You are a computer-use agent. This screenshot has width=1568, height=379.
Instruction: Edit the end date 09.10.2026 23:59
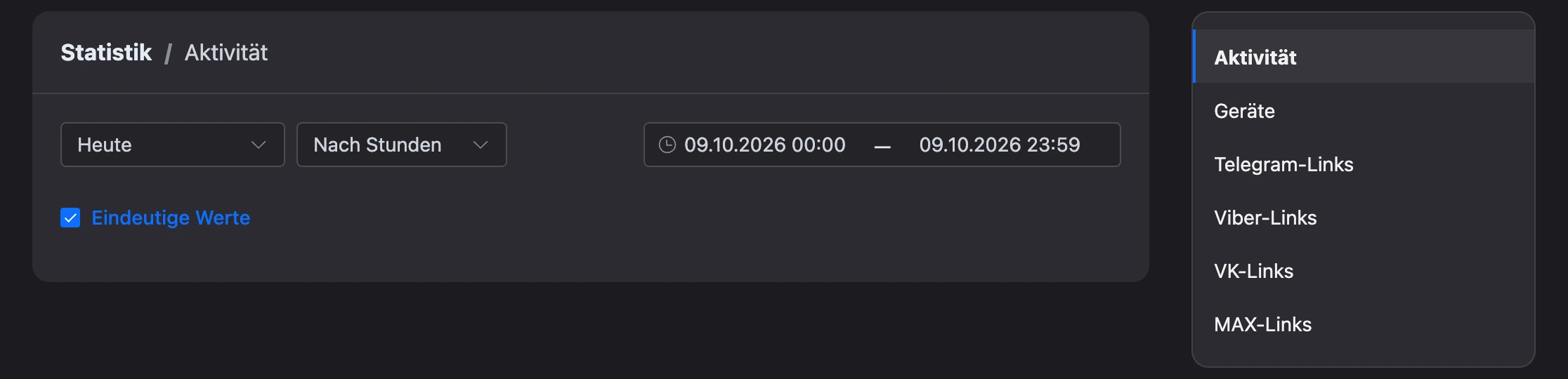[1000, 145]
